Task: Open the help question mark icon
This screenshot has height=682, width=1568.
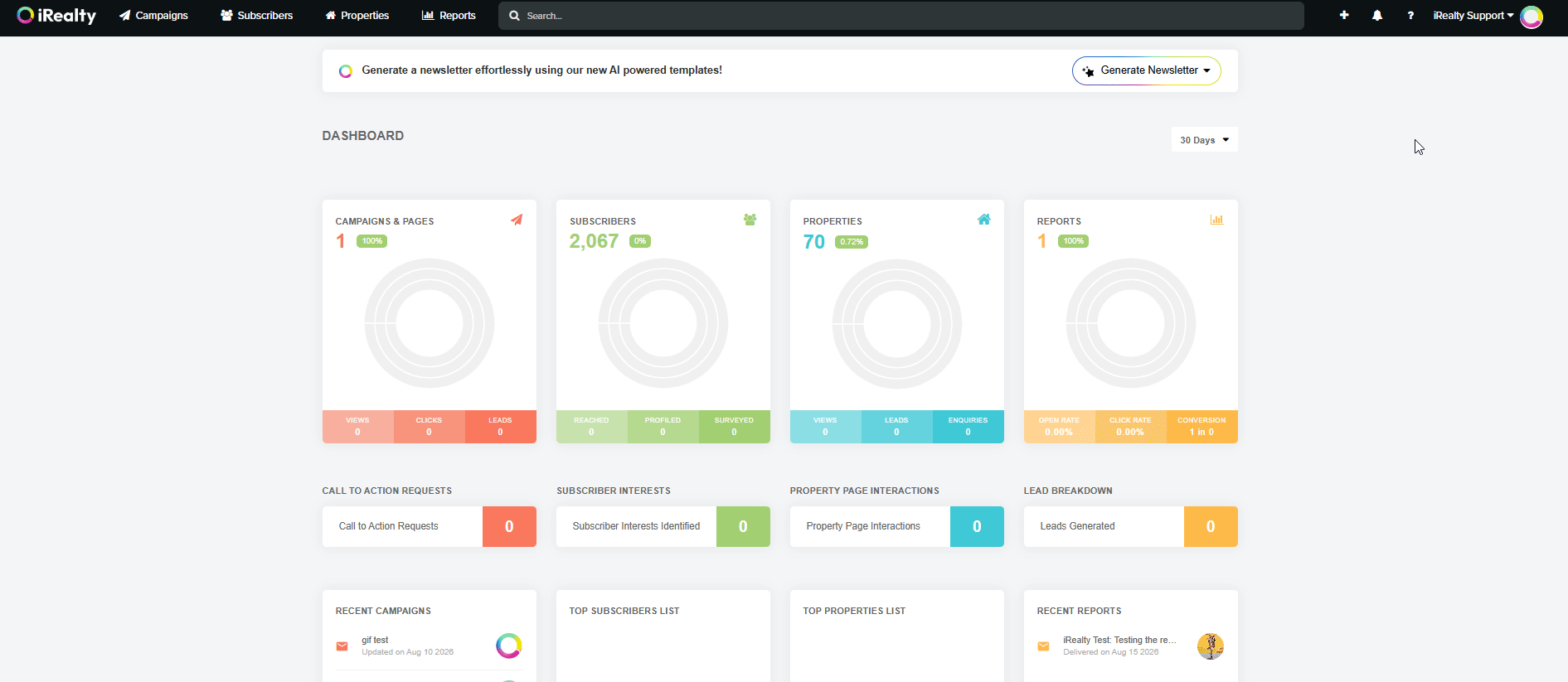Action: coord(1410,16)
